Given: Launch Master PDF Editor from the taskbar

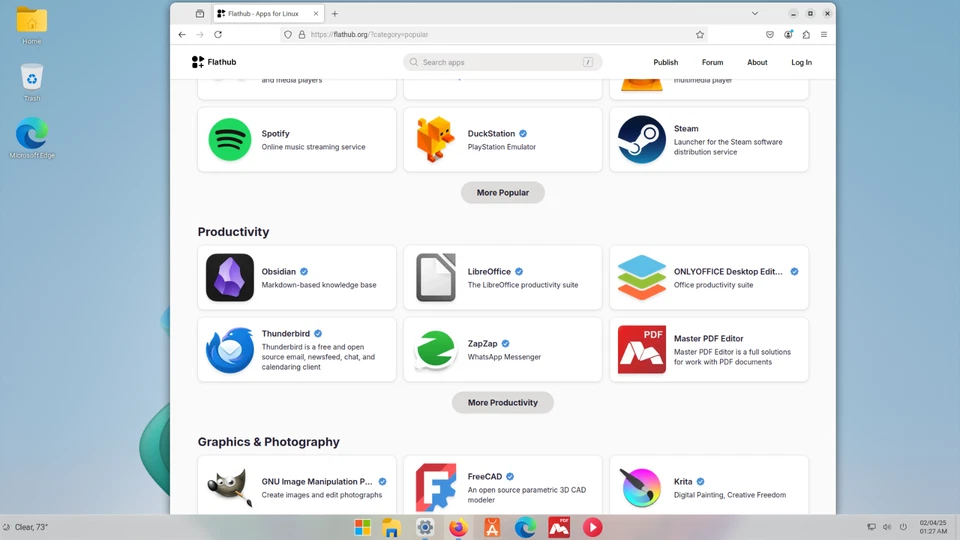Looking at the screenshot, I should (x=558, y=527).
